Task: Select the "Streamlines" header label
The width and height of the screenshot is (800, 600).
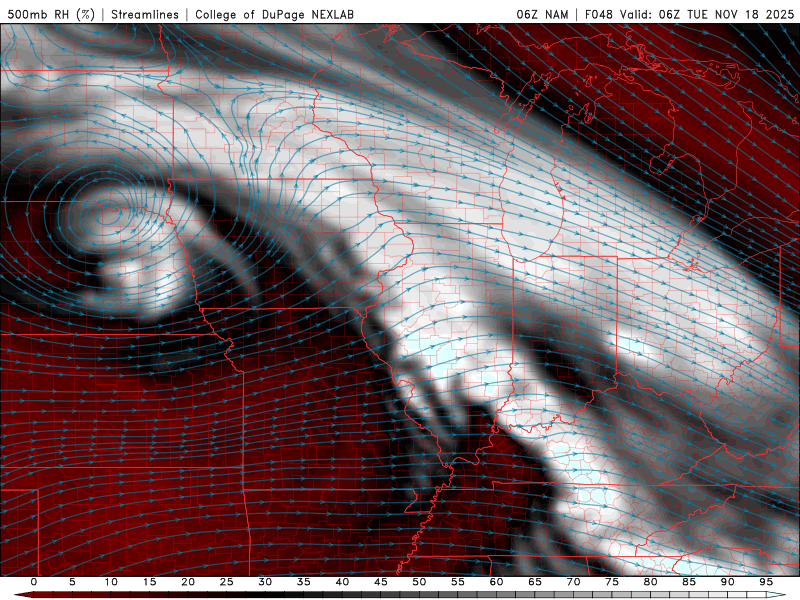Action: (145, 14)
